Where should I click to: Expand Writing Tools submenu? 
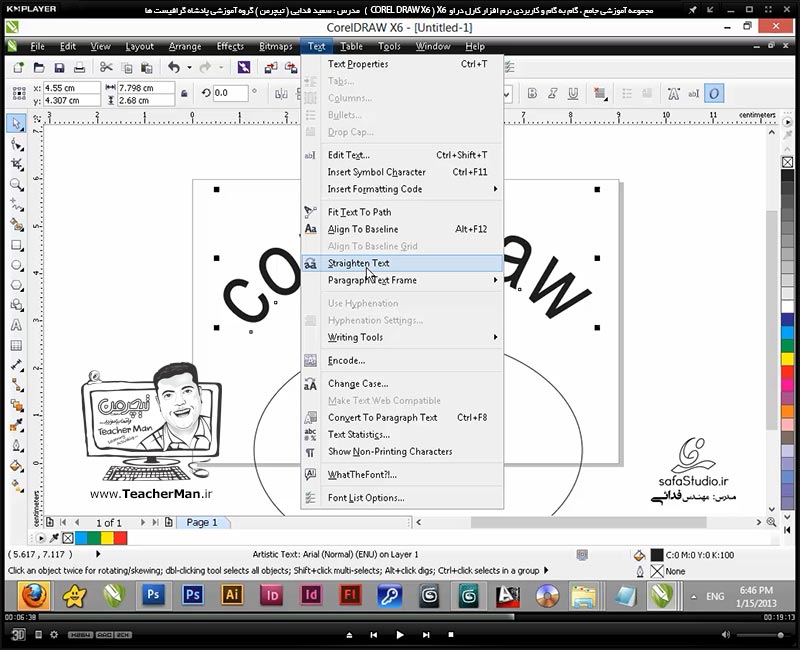[x=402, y=337]
